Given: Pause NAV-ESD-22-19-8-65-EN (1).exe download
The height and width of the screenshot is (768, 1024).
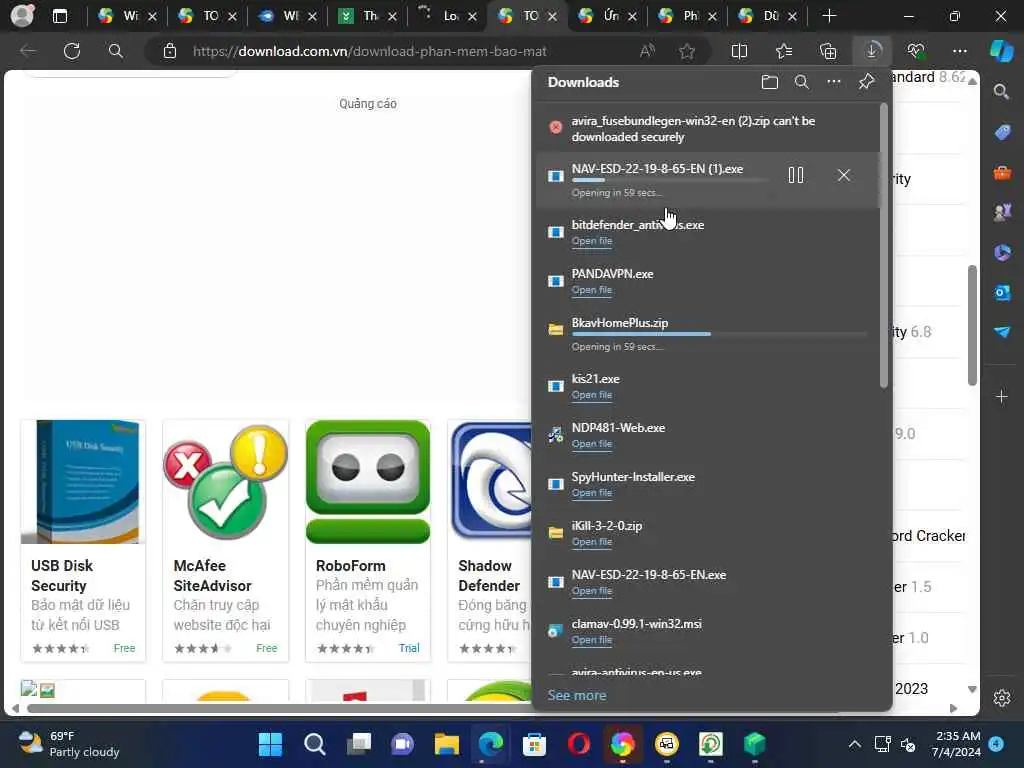Looking at the screenshot, I should (795, 175).
